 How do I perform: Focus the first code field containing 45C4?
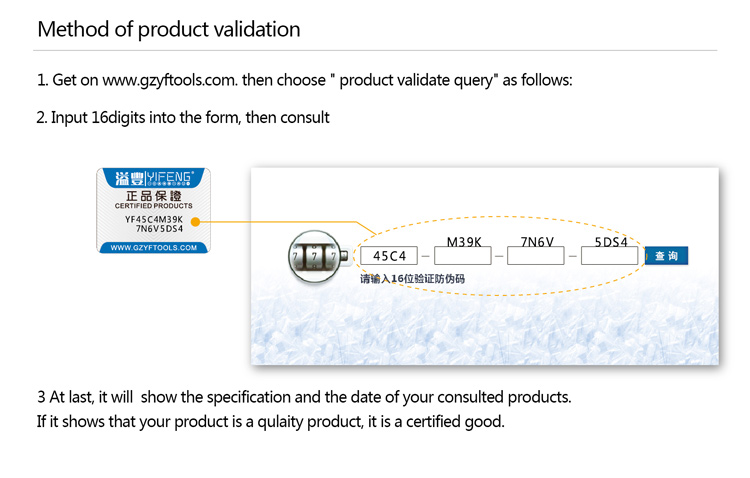coord(389,256)
